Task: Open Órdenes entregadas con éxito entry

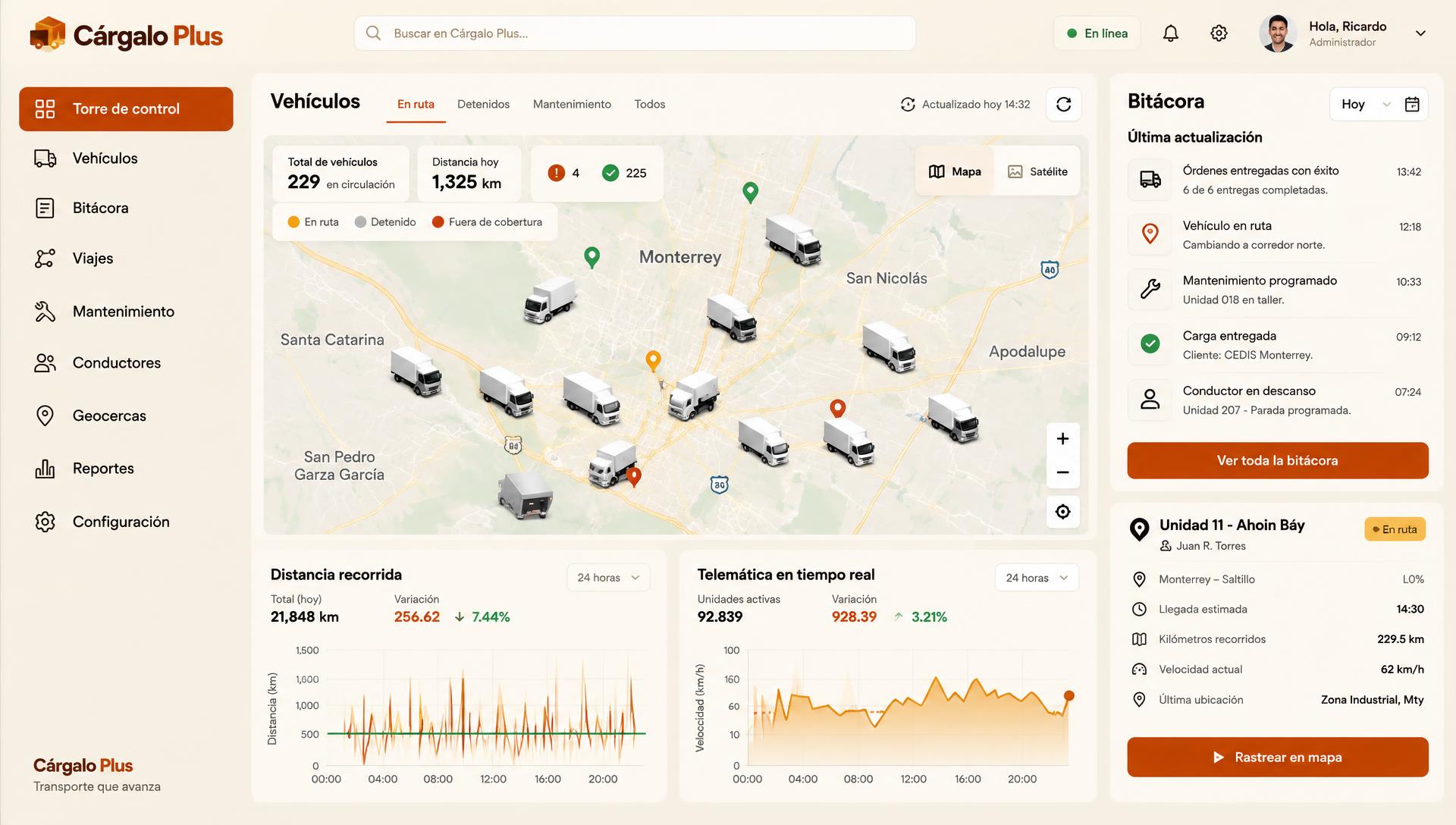Action: (1277, 180)
